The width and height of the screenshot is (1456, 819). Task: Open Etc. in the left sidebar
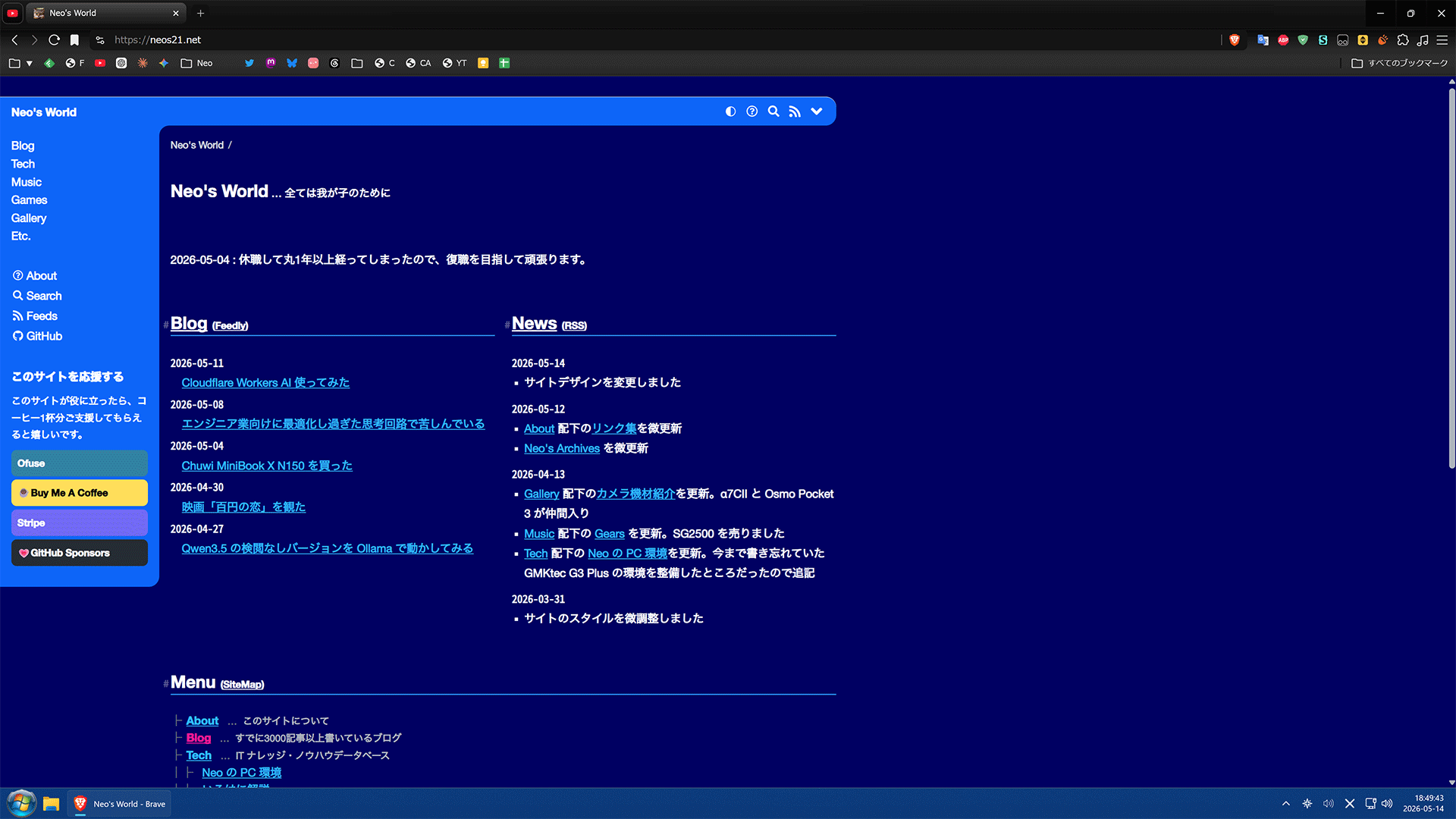tap(20, 237)
